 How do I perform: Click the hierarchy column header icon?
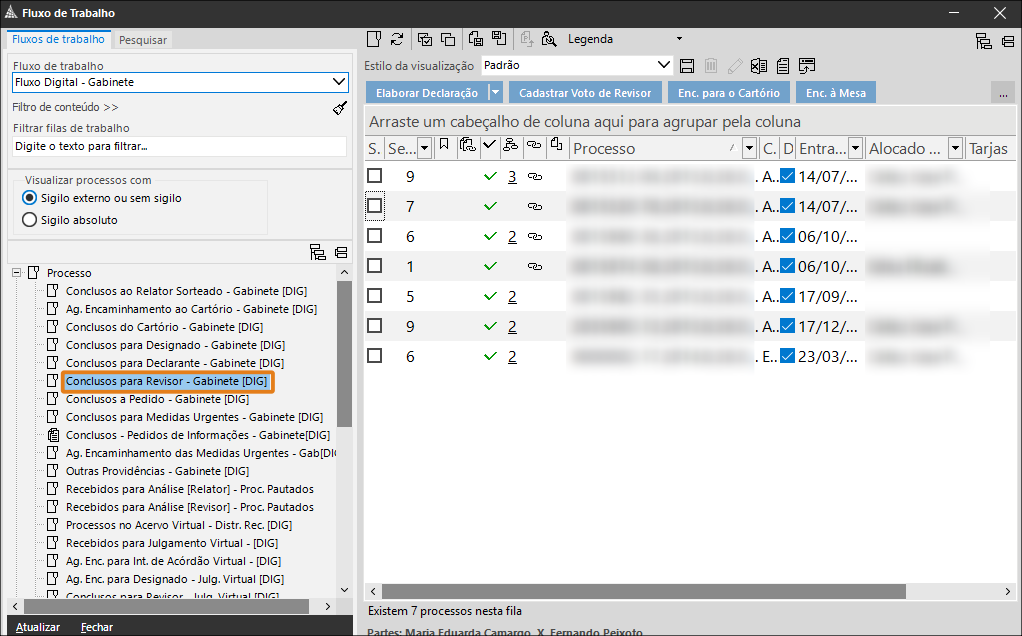[511, 145]
